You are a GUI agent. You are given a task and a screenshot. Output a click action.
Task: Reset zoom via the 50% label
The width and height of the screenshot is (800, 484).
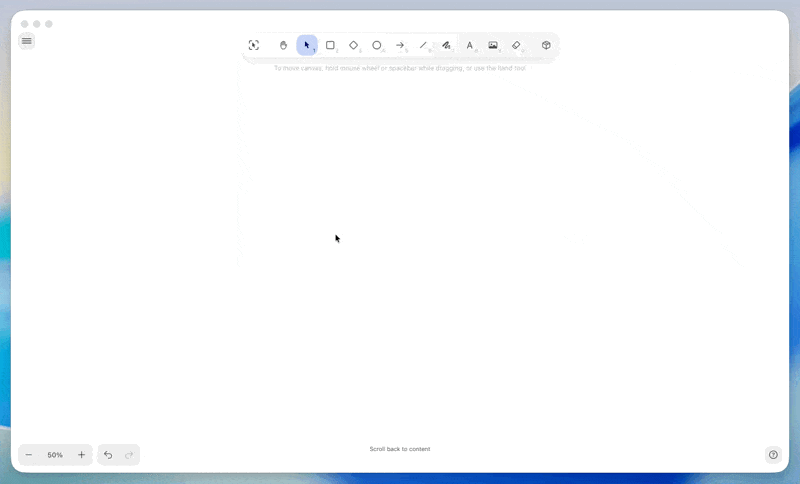click(x=55, y=455)
